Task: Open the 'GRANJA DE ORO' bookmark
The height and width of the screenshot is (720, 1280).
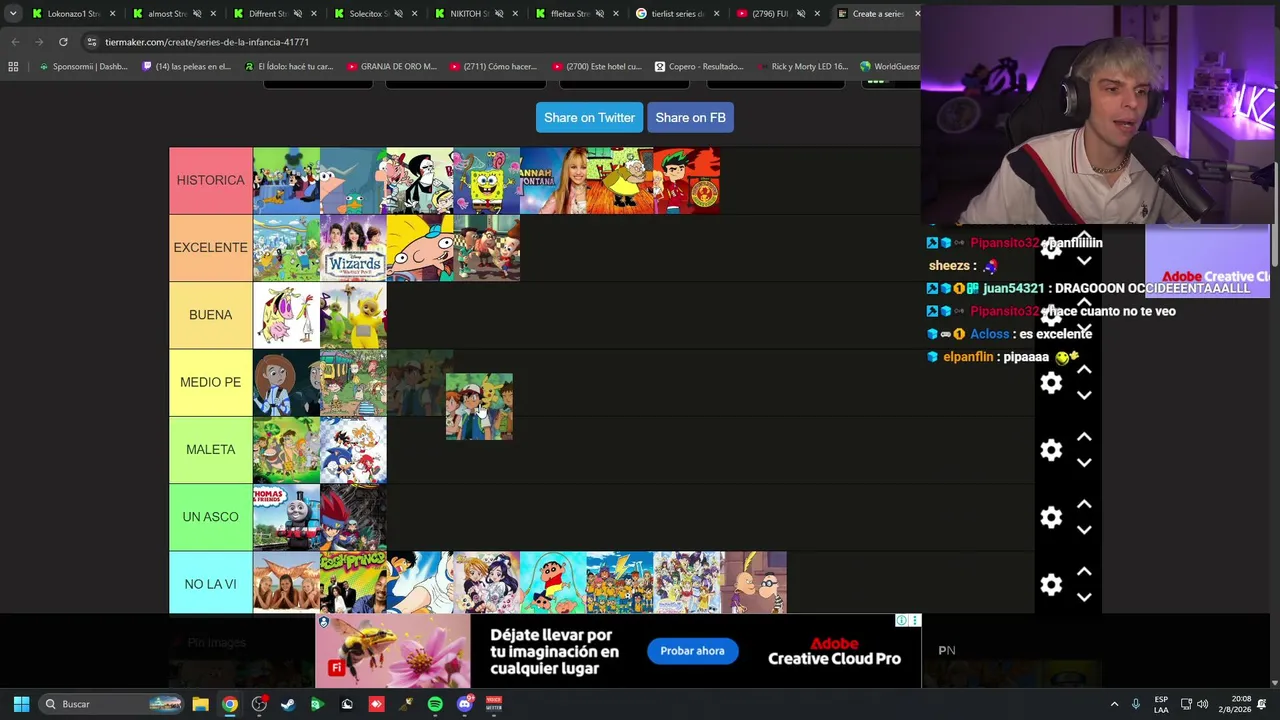Action: point(392,67)
